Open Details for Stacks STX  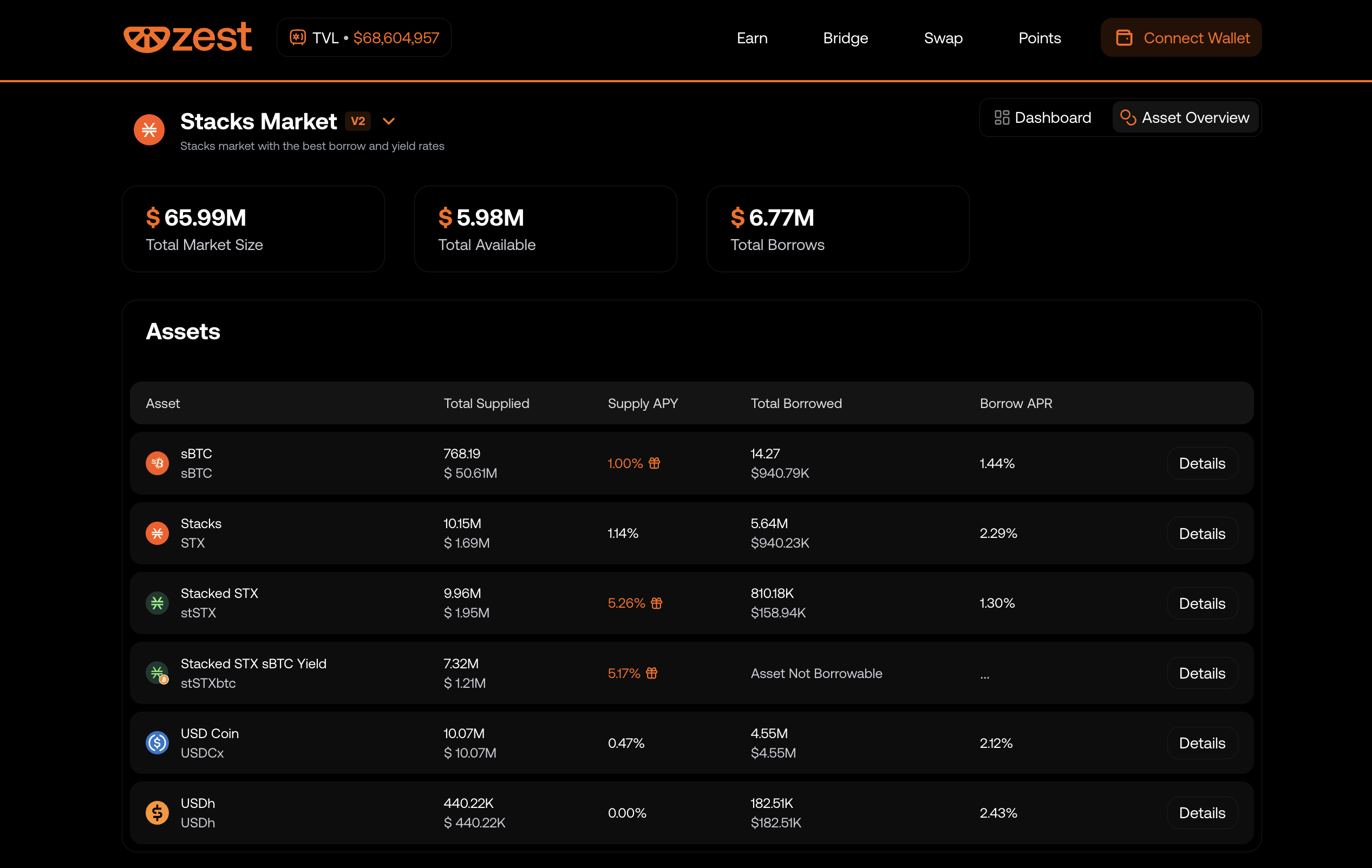(1201, 533)
